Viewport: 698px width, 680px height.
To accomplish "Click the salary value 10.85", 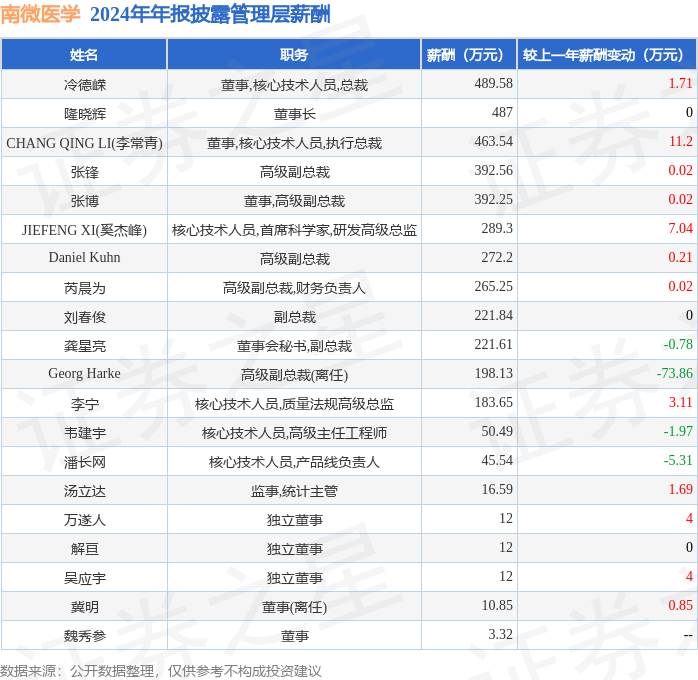I will (497, 605).
